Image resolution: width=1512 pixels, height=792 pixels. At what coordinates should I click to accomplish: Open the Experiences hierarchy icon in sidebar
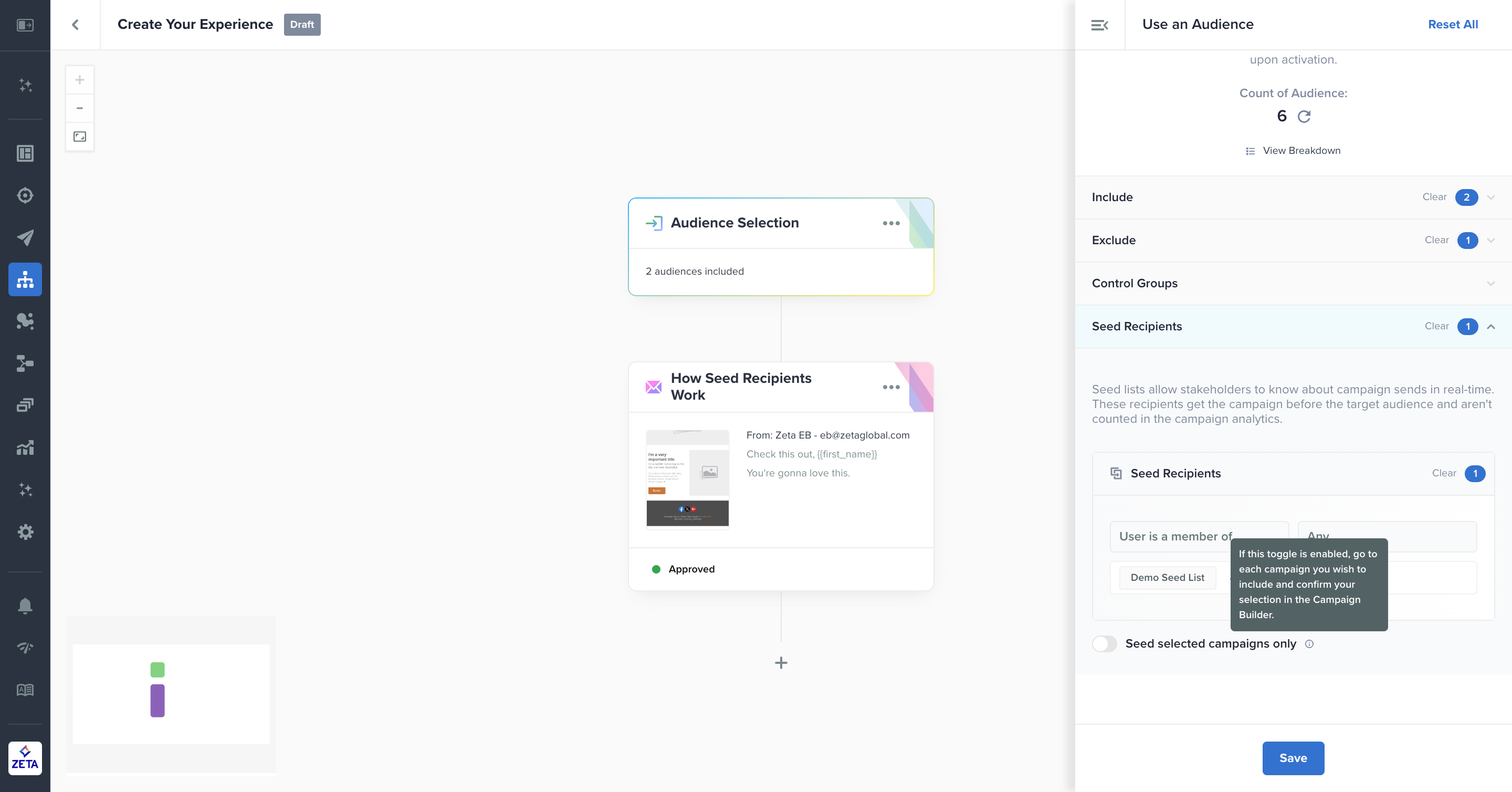pos(25,279)
